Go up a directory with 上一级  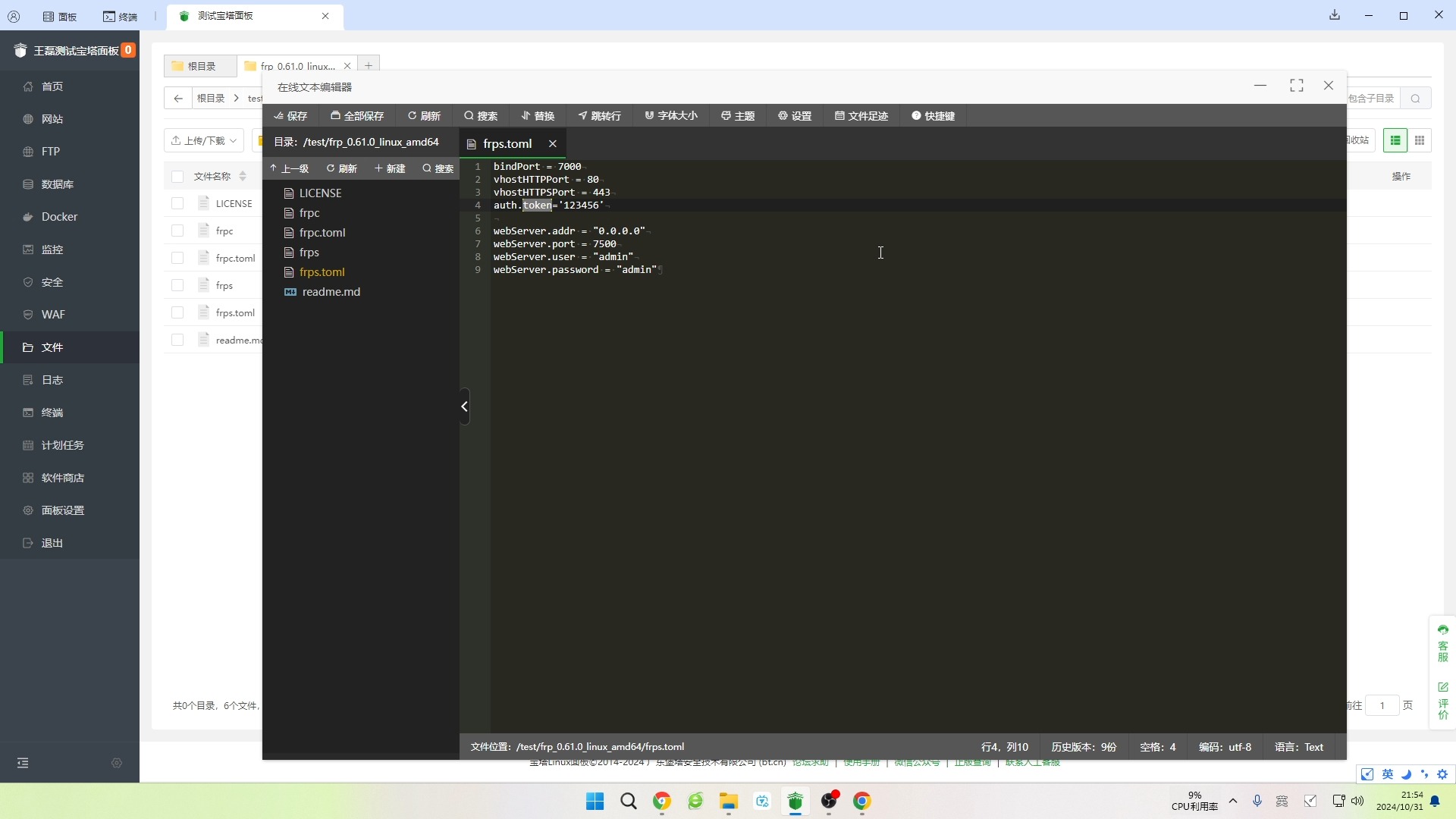coord(289,168)
